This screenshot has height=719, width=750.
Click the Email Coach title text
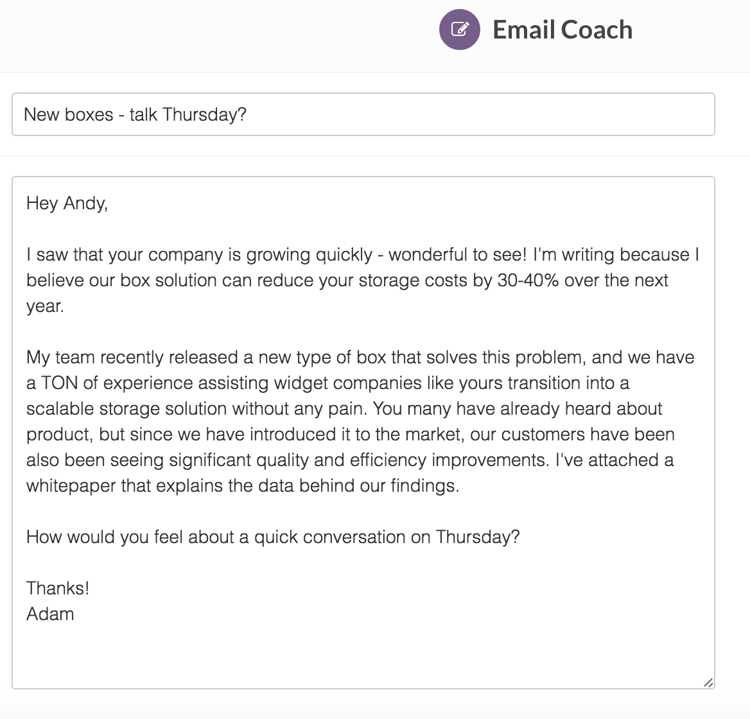(x=562, y=30)
